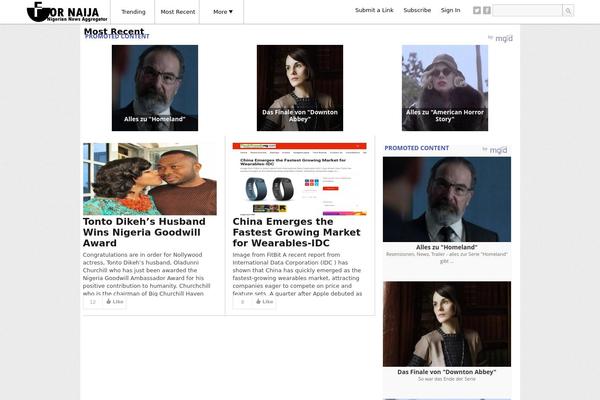Viewport: 600px width, 400px height.
Task: Click the Sign In link
Action: point(450,10)
